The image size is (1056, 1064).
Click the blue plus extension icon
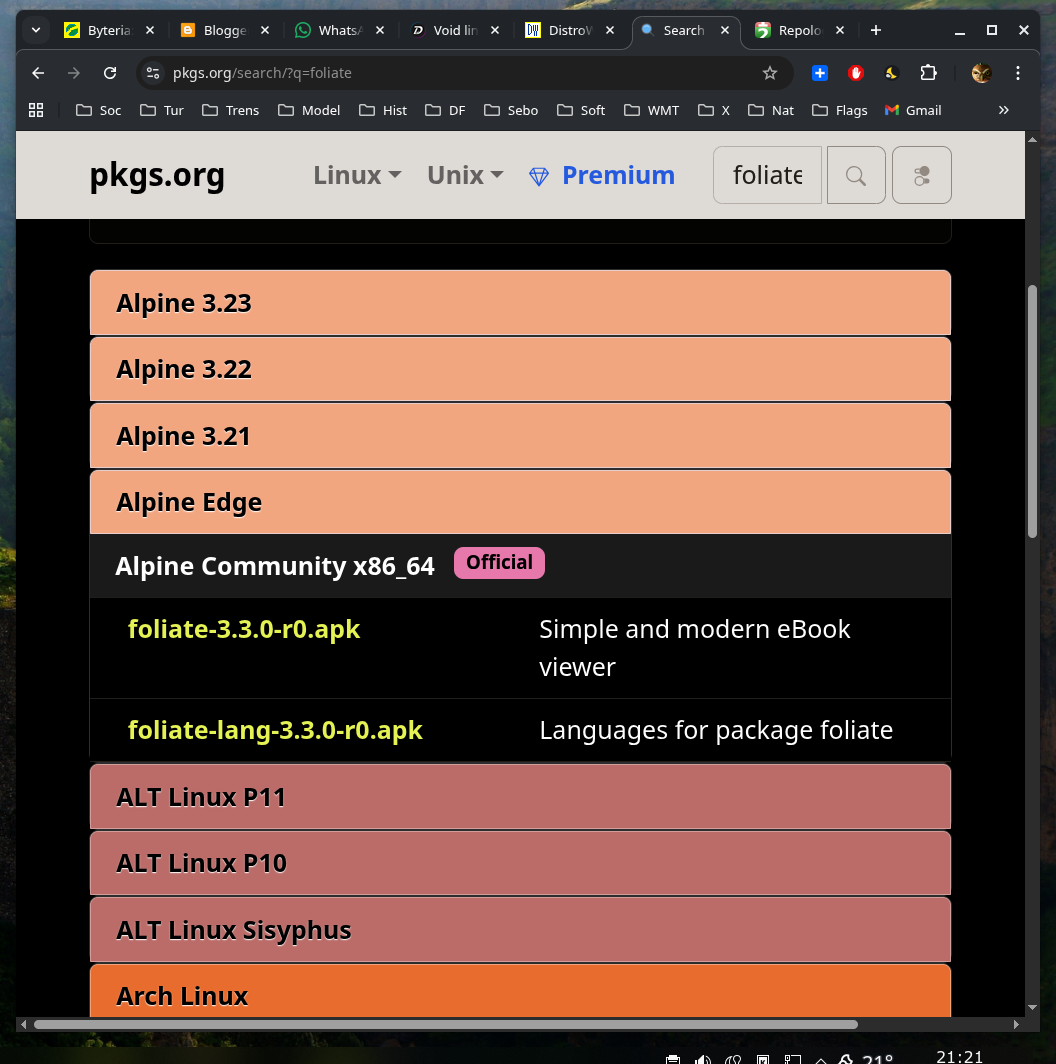(820, 73)
